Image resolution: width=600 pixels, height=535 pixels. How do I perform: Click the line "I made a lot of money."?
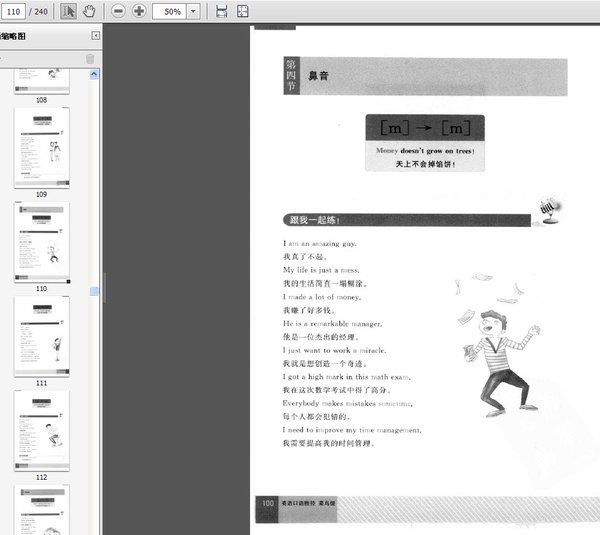(x=322, y=297)
